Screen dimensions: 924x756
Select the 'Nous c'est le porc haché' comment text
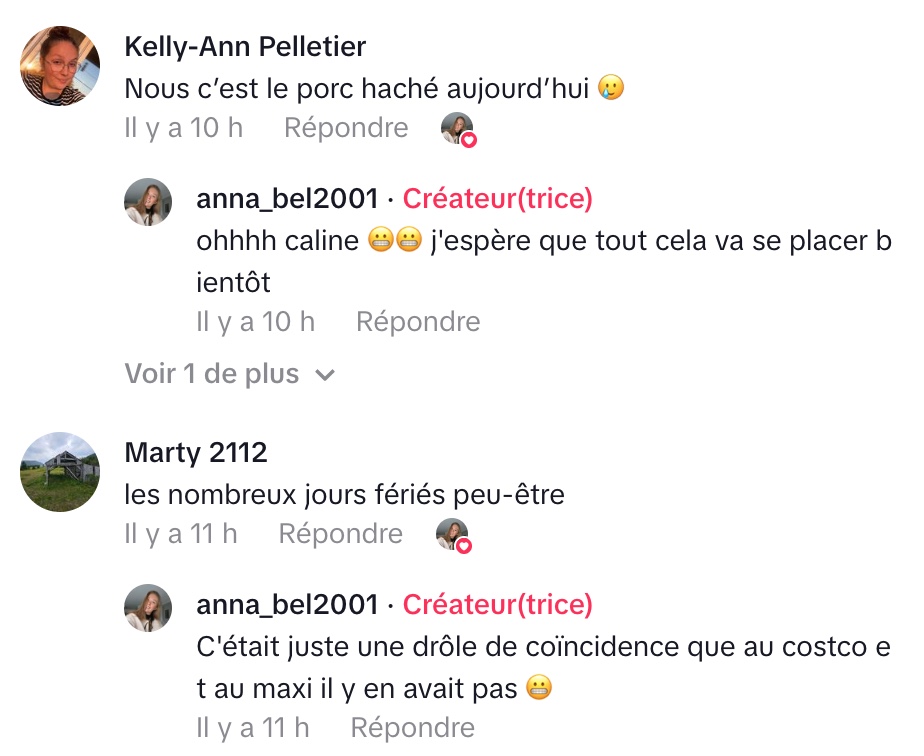(x=360, y=88)
